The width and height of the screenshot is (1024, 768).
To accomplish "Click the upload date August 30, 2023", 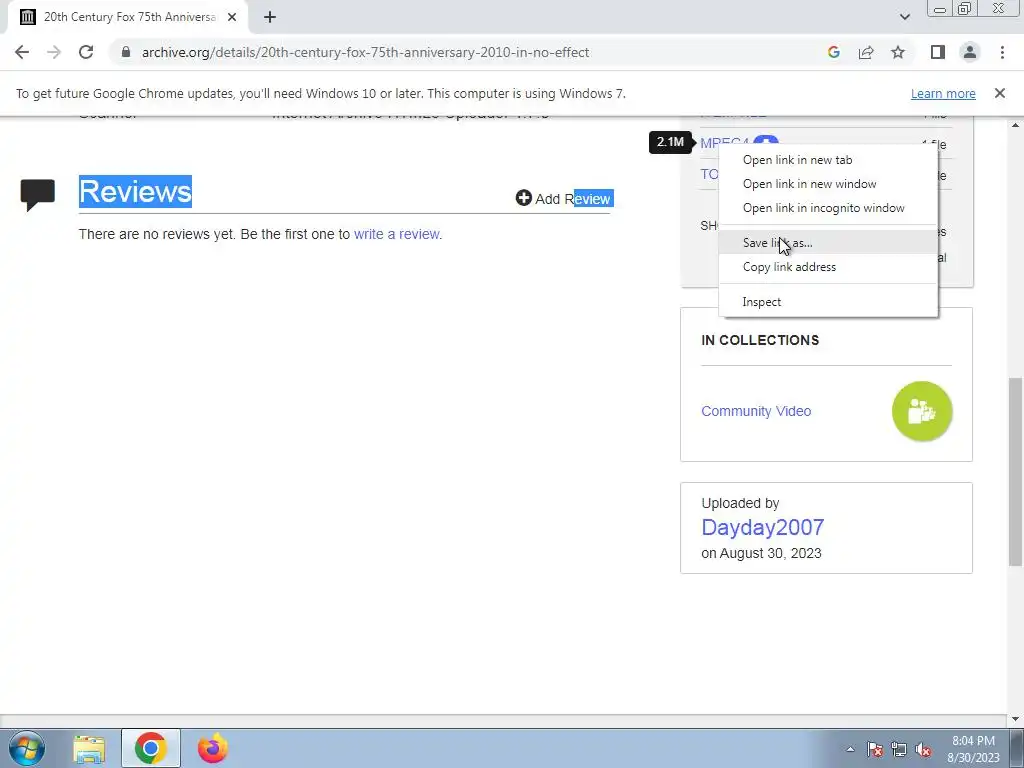I will [x=771, y=553].
